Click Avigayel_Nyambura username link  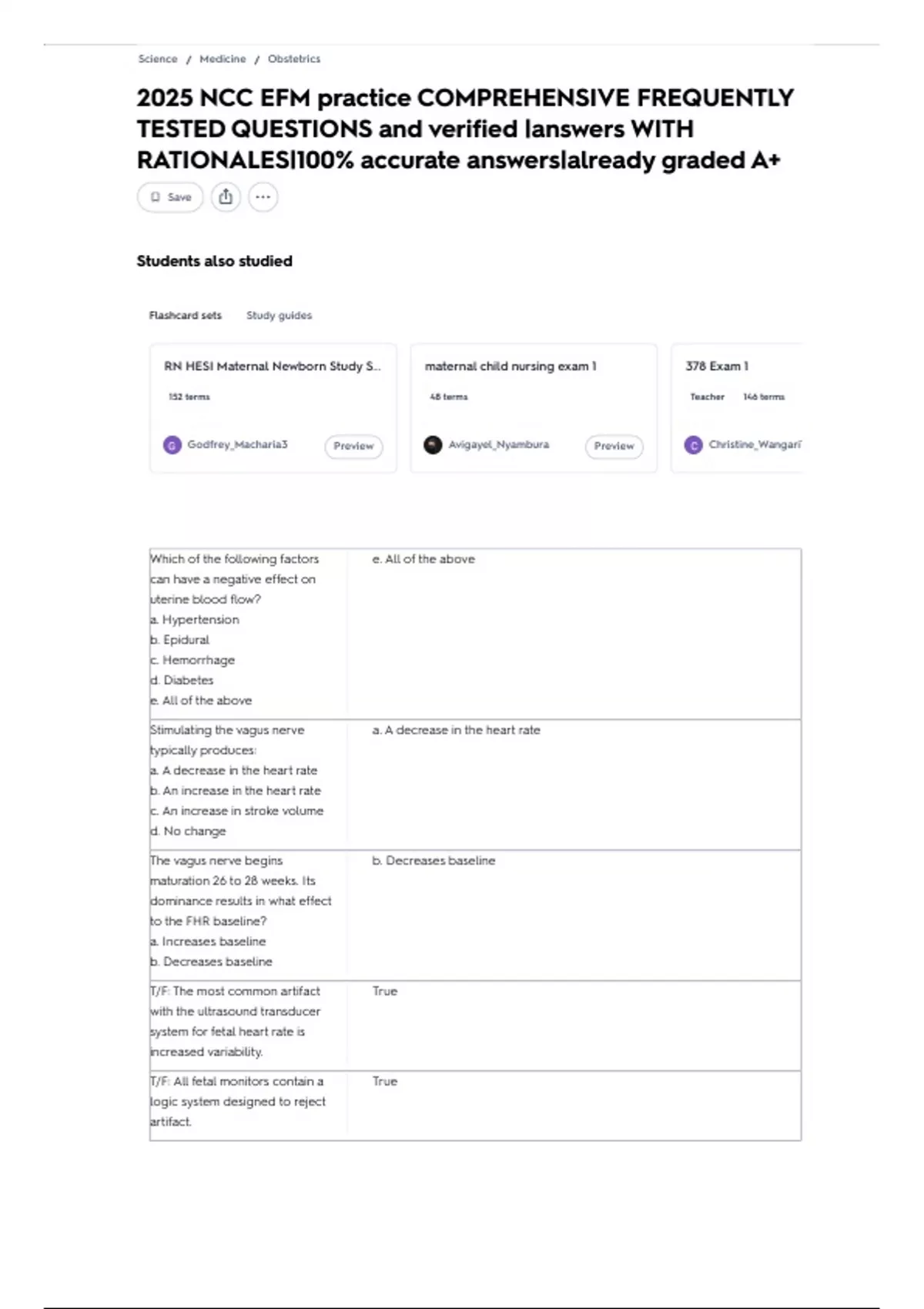(499, 445)
